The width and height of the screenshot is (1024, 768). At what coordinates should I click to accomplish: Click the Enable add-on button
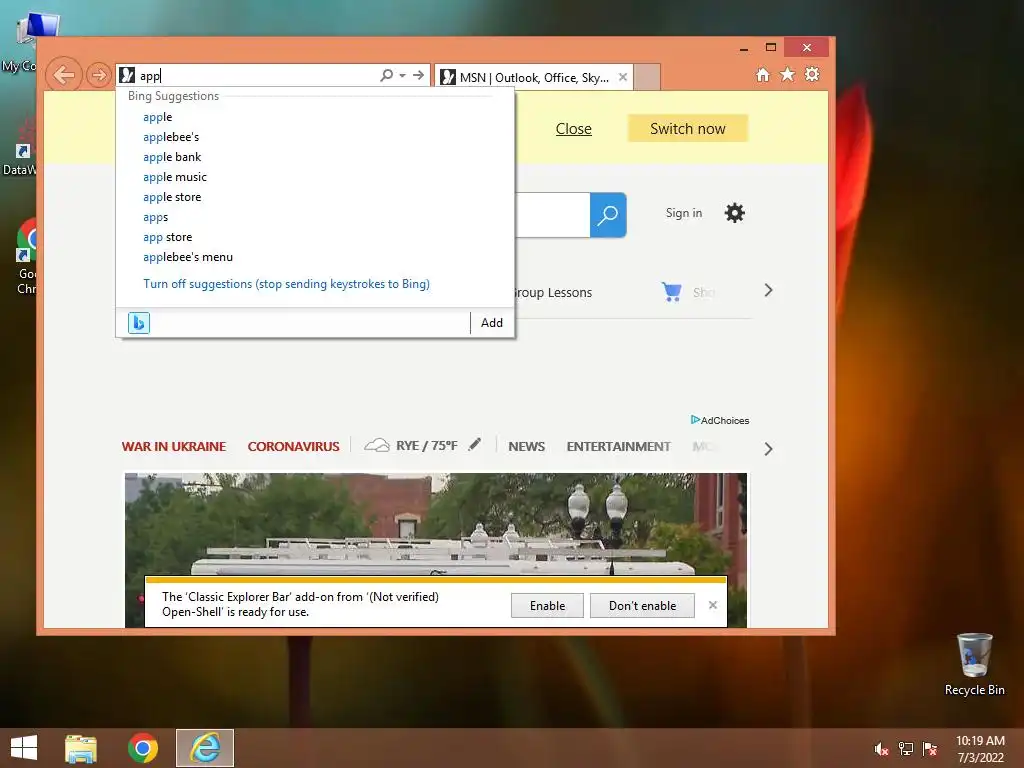point(547,605)
